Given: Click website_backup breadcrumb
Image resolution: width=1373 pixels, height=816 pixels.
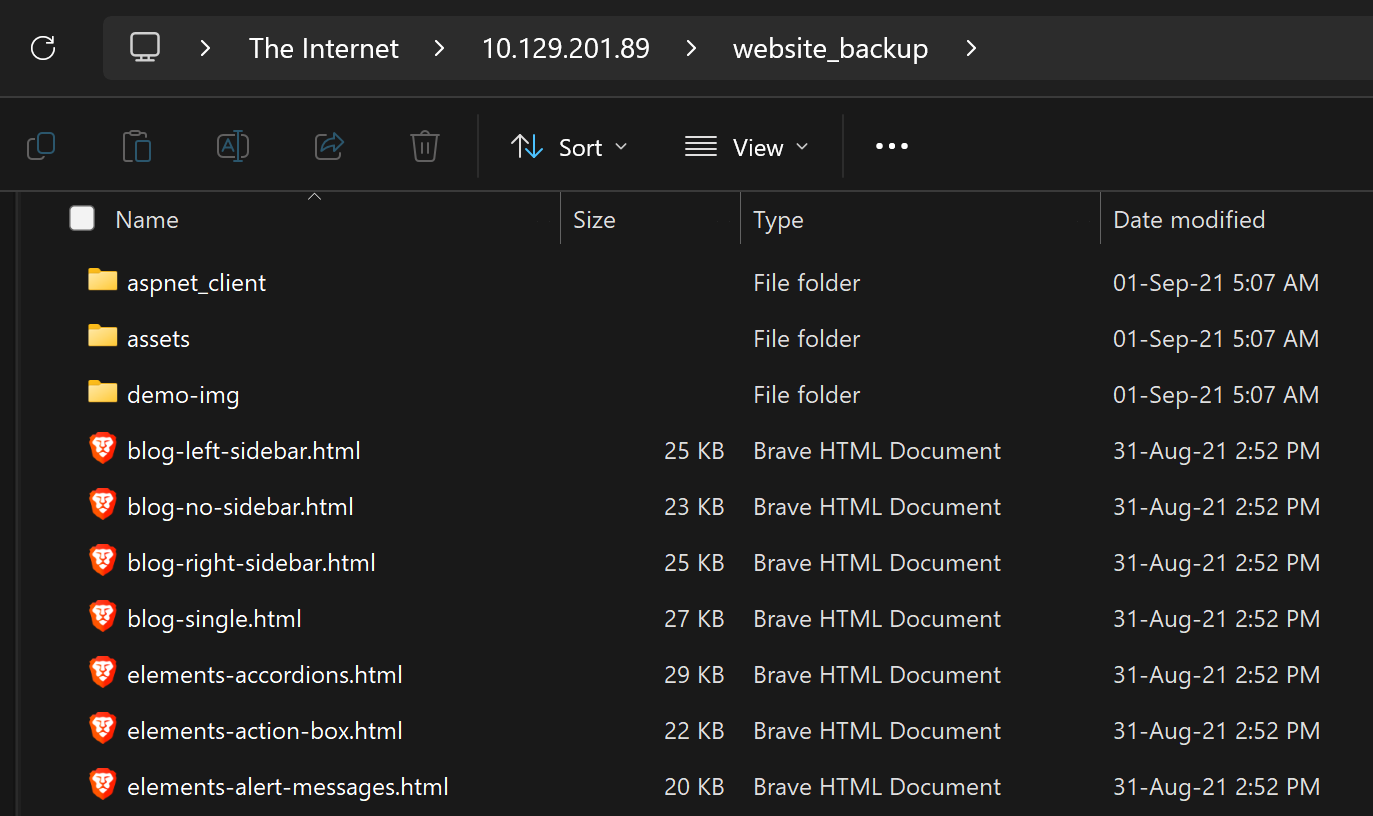Looking at the screenshot, I should [x=830, y=48].
